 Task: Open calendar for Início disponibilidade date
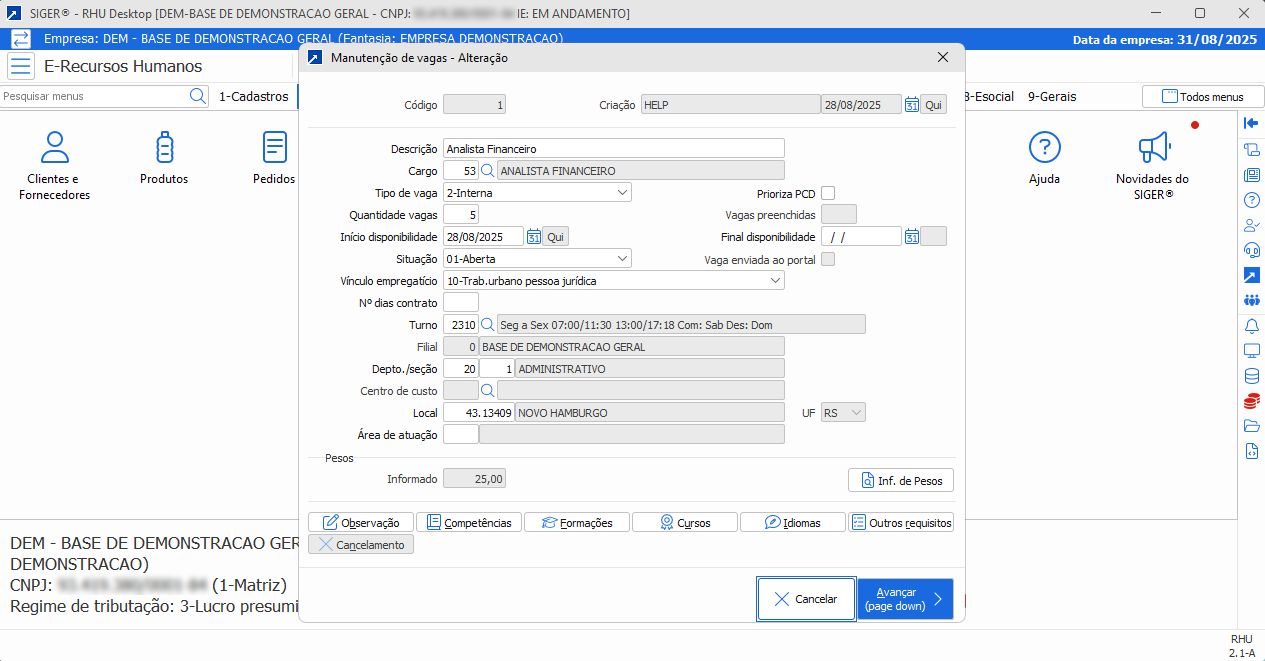(x=534, y=237)
